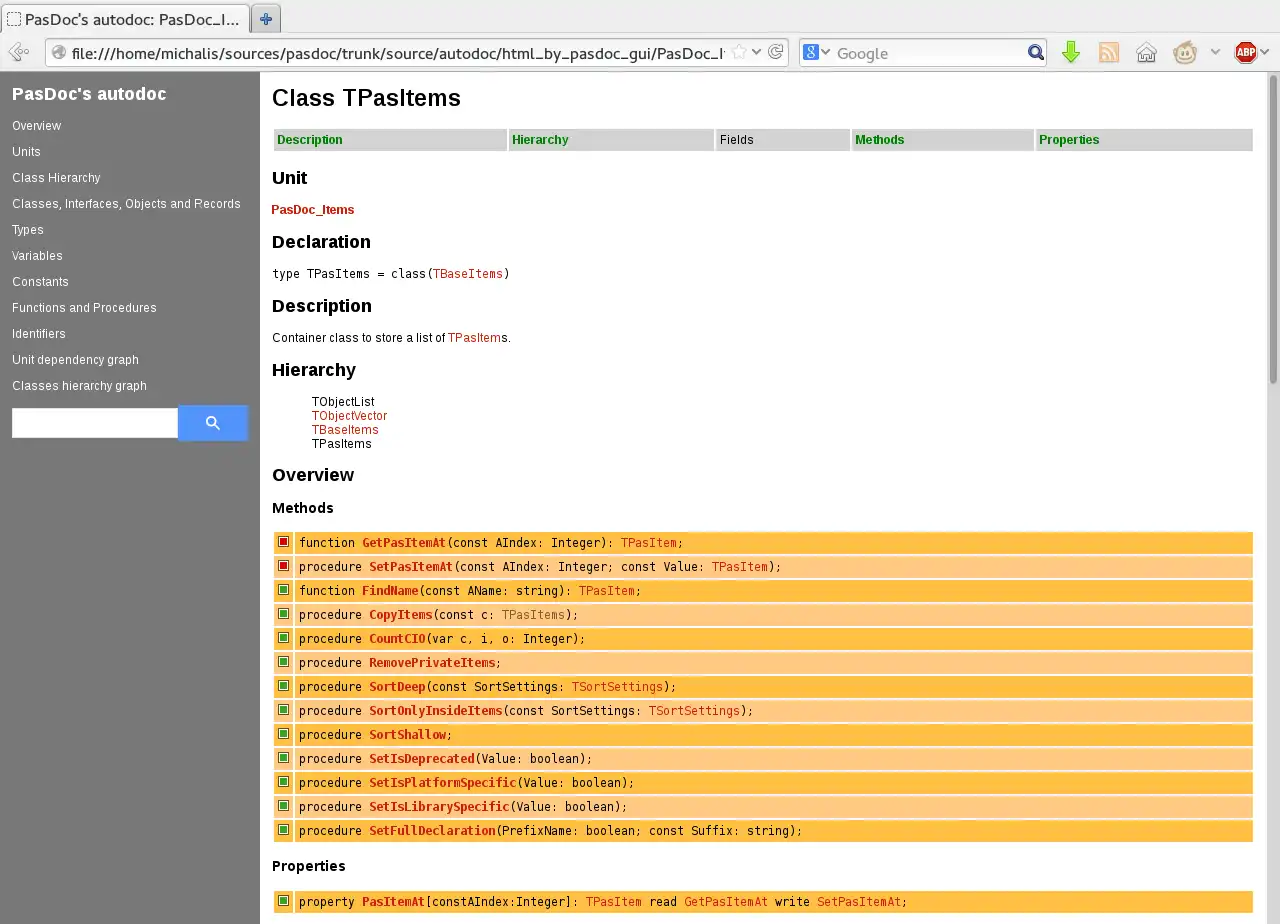Open Functions and Procedures in the sidebar

click(84, 308)
